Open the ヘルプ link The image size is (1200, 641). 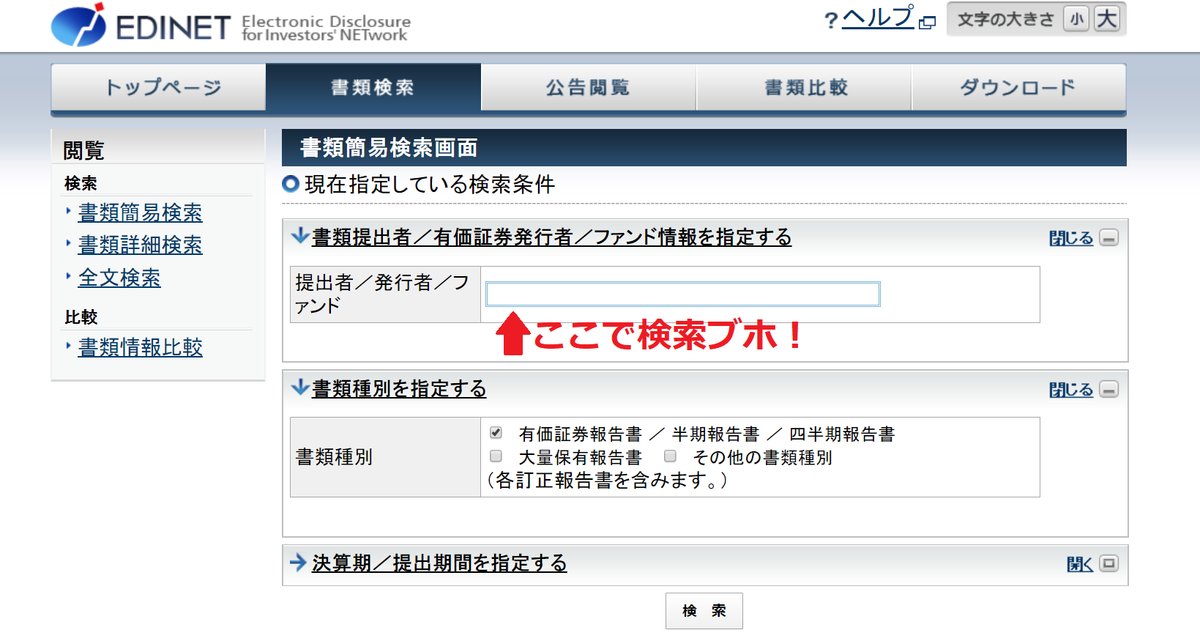tap(877, 18)
